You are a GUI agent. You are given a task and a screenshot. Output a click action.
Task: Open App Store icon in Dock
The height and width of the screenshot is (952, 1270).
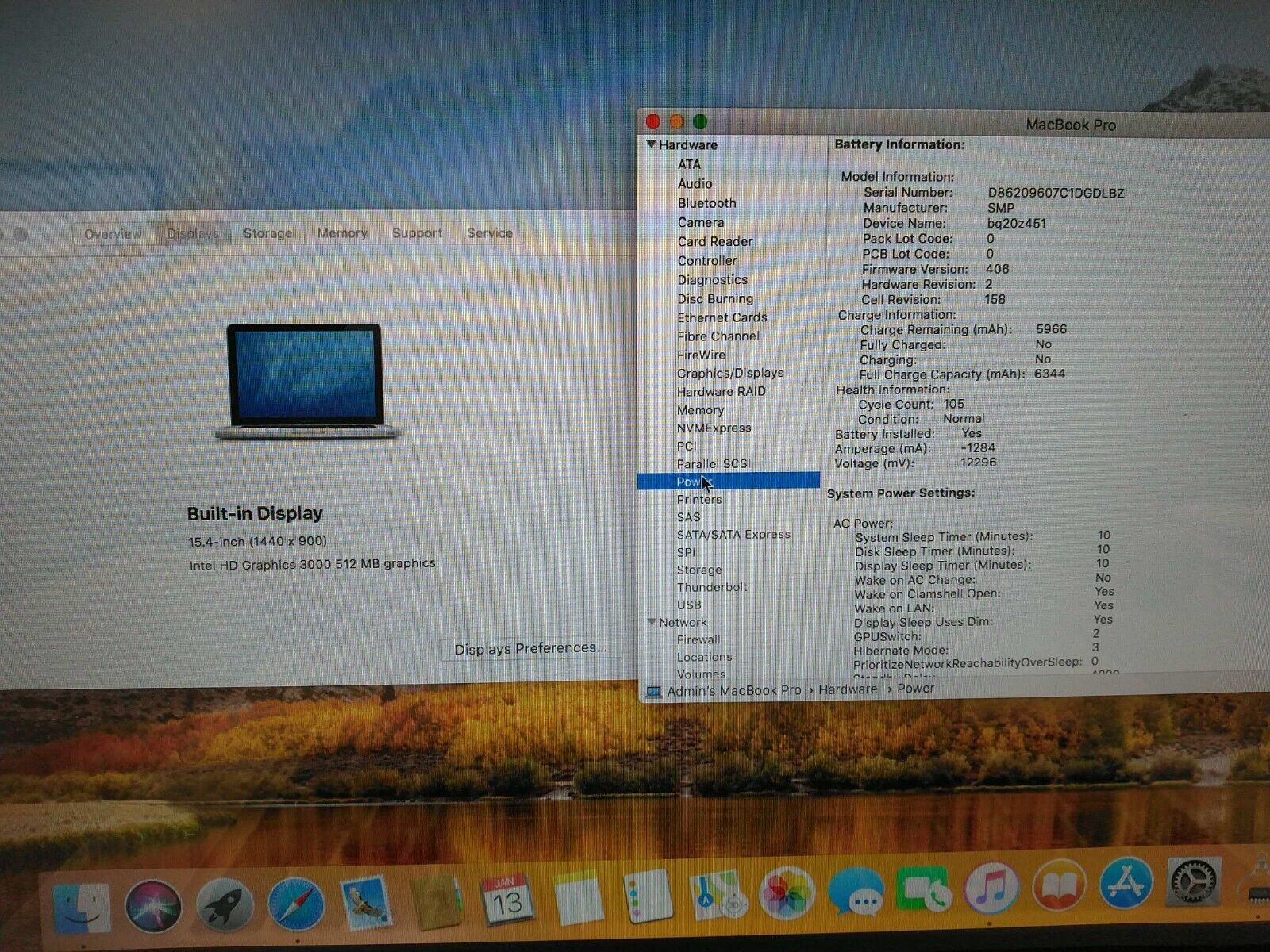[x=1126, y=884]
